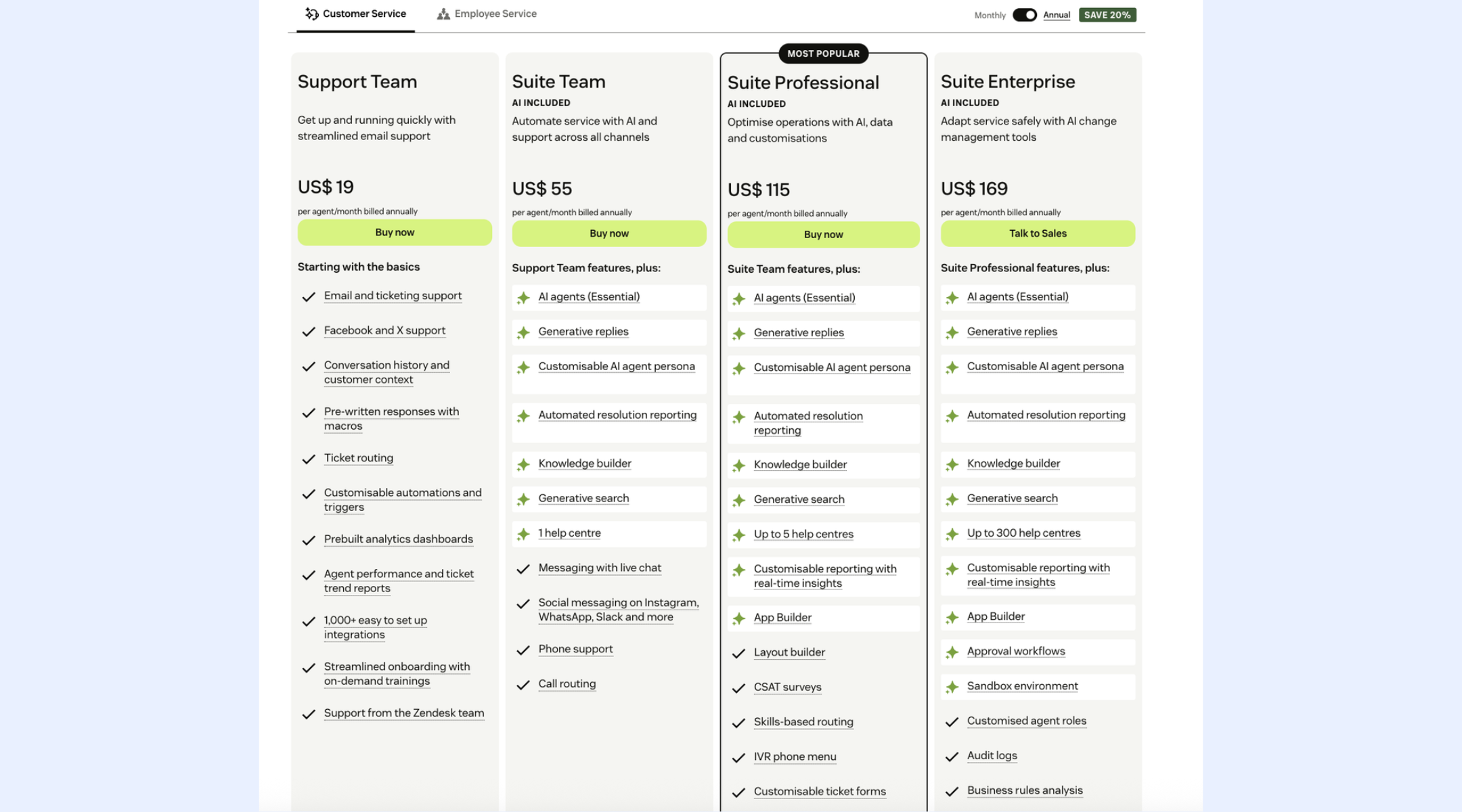The image size is (1462, 812).
Task: Click the Customer Service headset icon
Action: tap(311, 14)
